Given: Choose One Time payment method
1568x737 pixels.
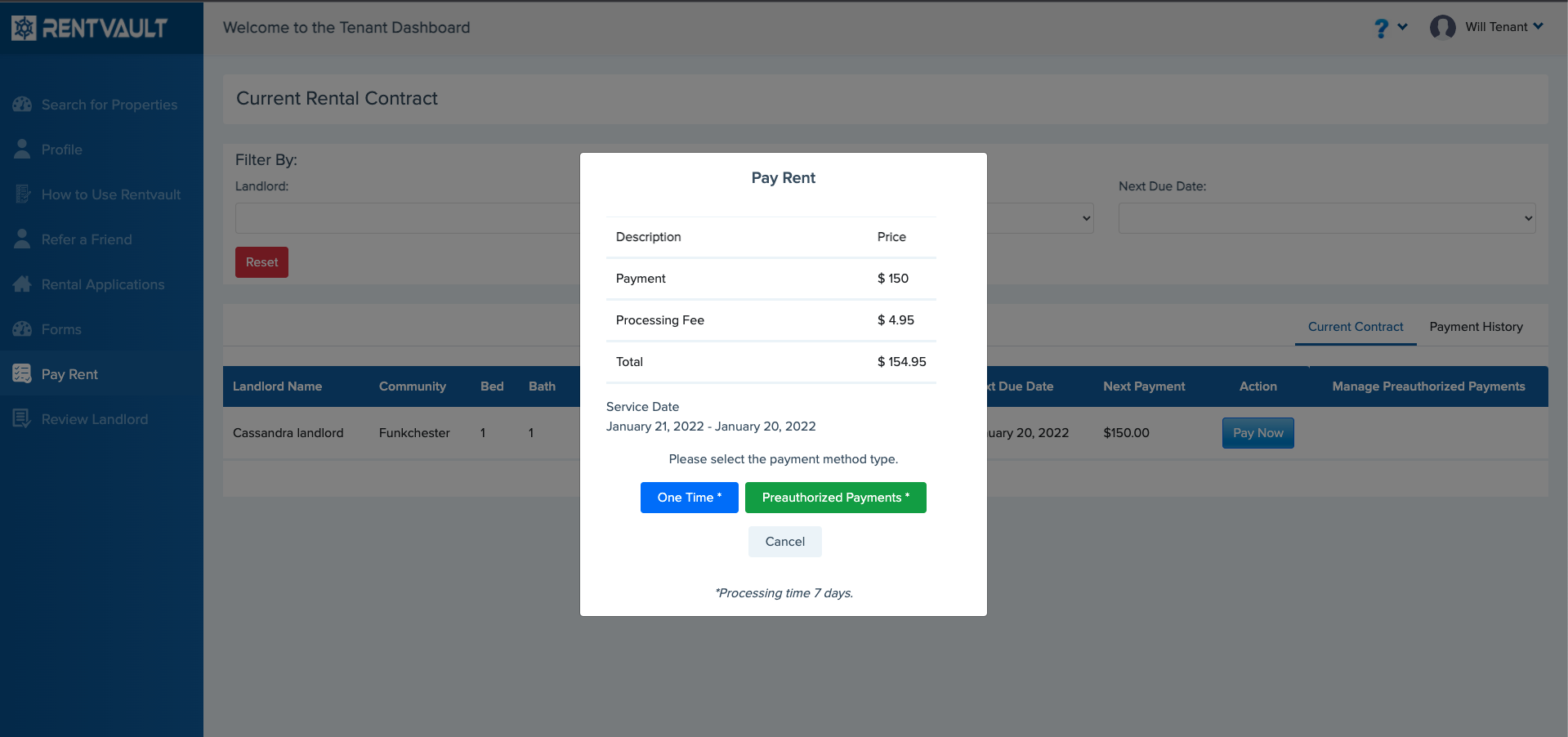Looking at the screenshot, I should click(689, 498).
